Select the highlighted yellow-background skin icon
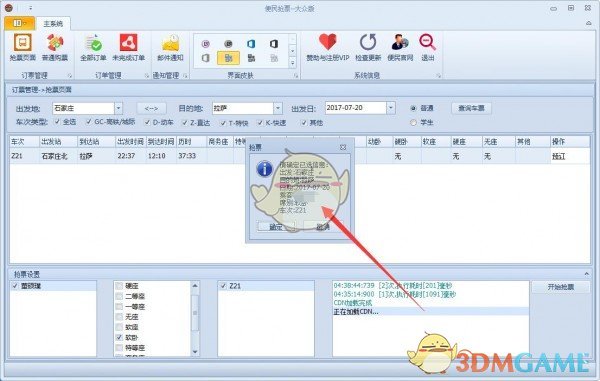 coord(228,58)
